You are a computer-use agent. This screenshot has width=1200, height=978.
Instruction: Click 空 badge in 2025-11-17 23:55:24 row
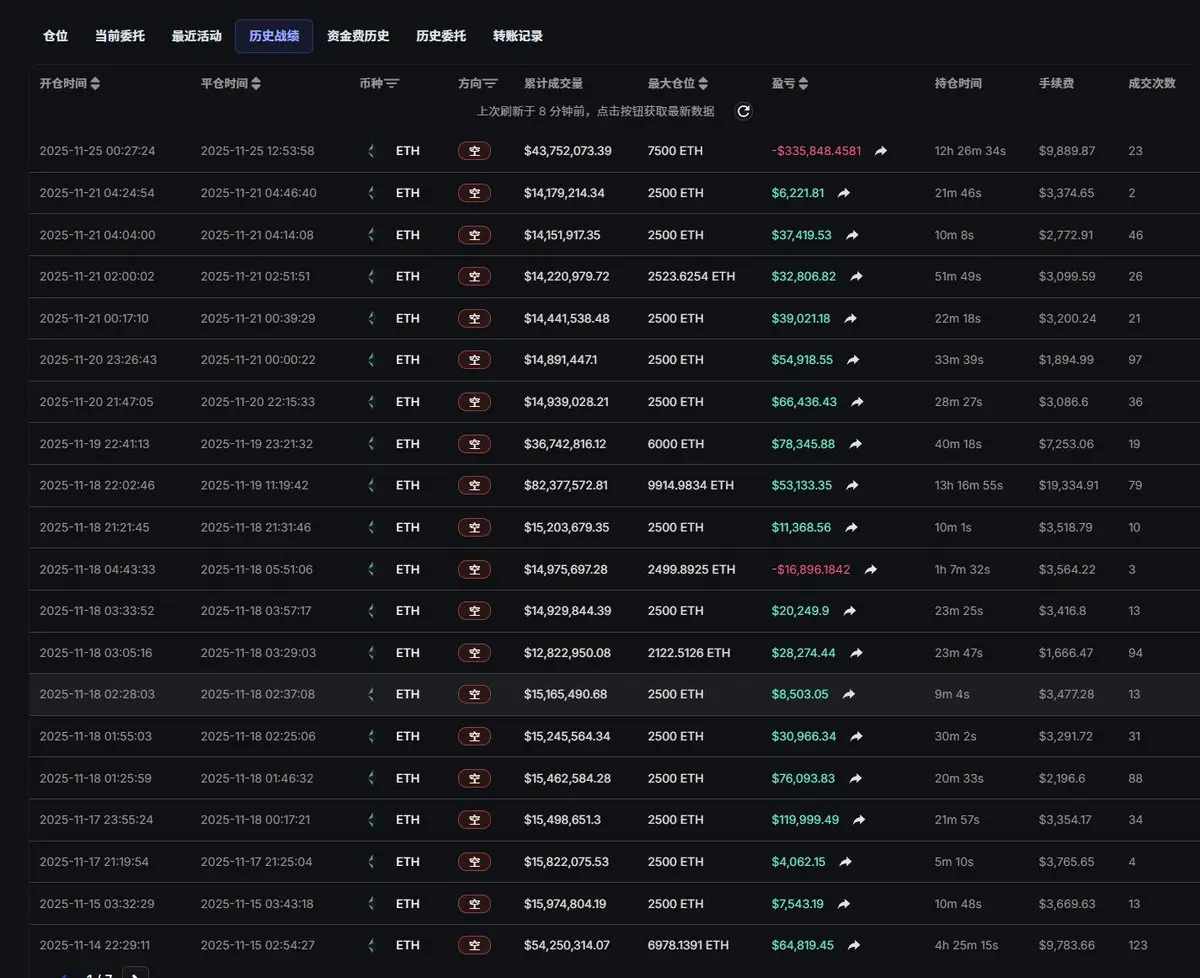click(x=474, y=820)
